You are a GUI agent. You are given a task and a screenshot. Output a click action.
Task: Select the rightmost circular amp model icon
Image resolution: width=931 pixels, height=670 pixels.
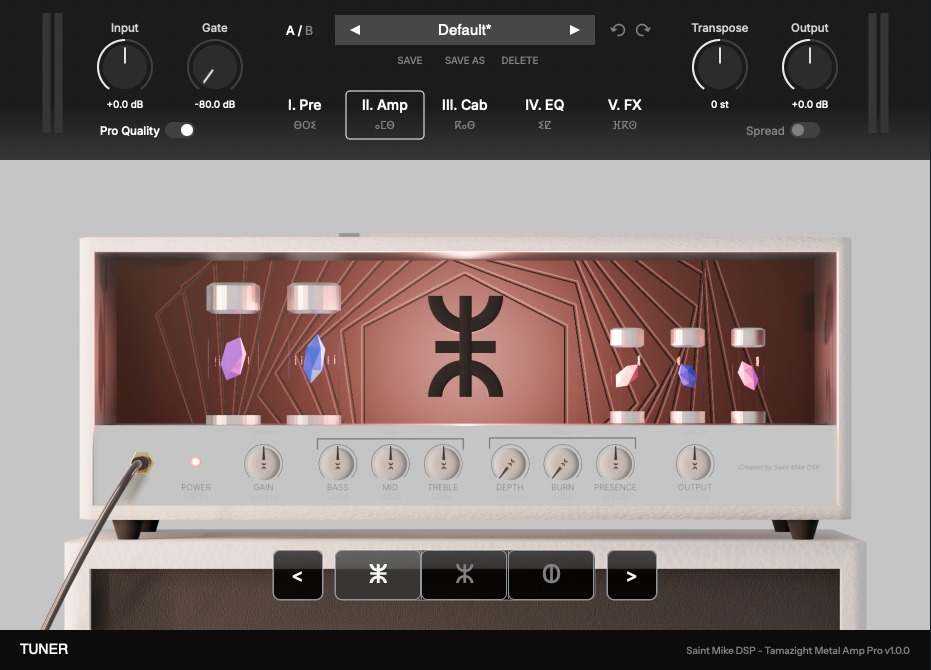point(551,575)
